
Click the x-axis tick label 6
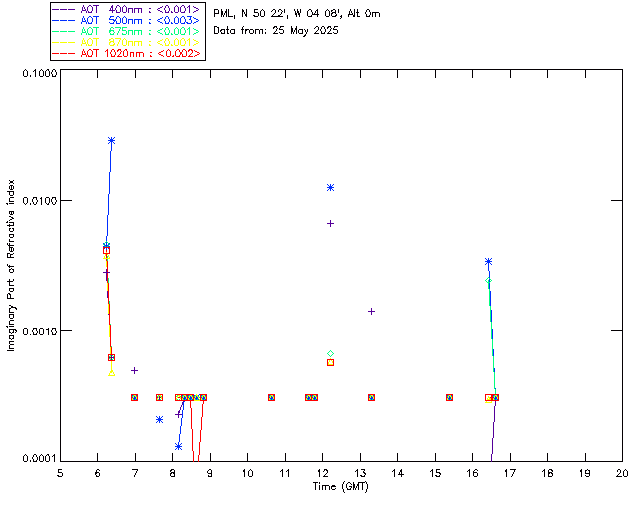[98, 473]
